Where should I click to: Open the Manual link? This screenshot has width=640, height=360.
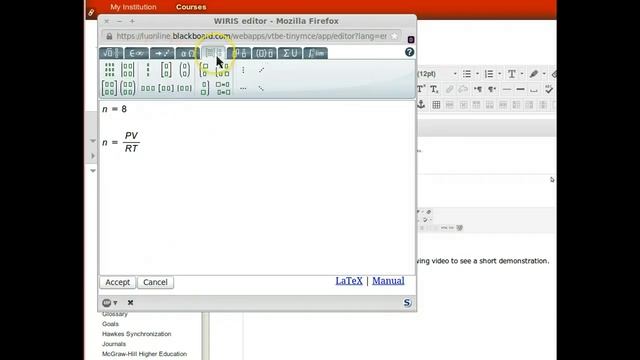[x=388, y=281]
